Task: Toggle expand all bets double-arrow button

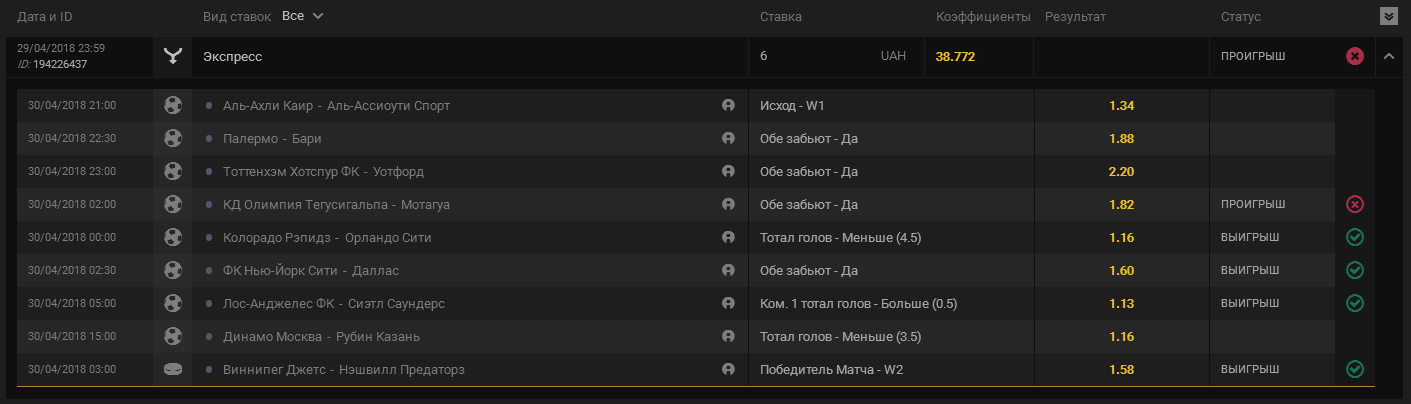Action: tap(1388, 16)
